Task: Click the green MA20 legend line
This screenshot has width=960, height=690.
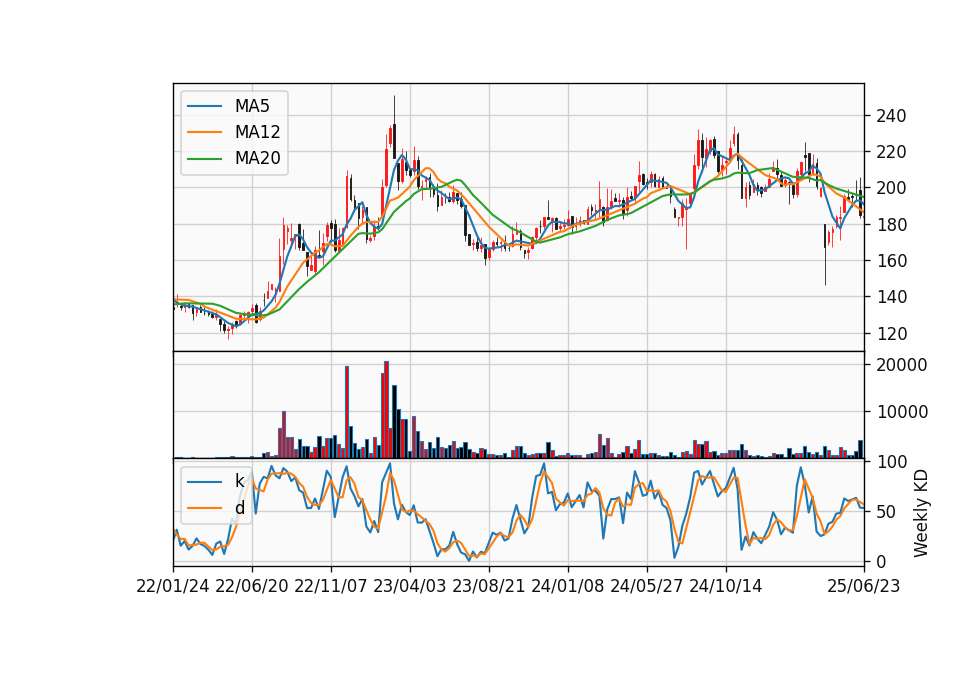Action: pos(204,158)
